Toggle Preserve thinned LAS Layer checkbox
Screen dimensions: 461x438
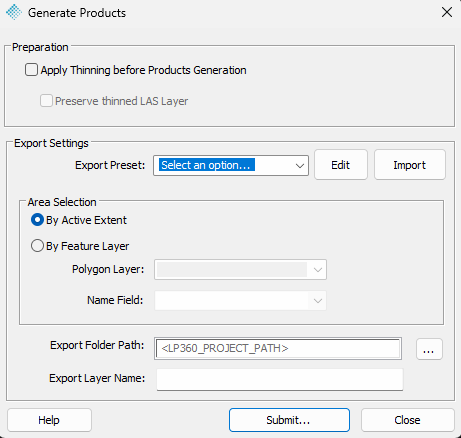[46, 101]
